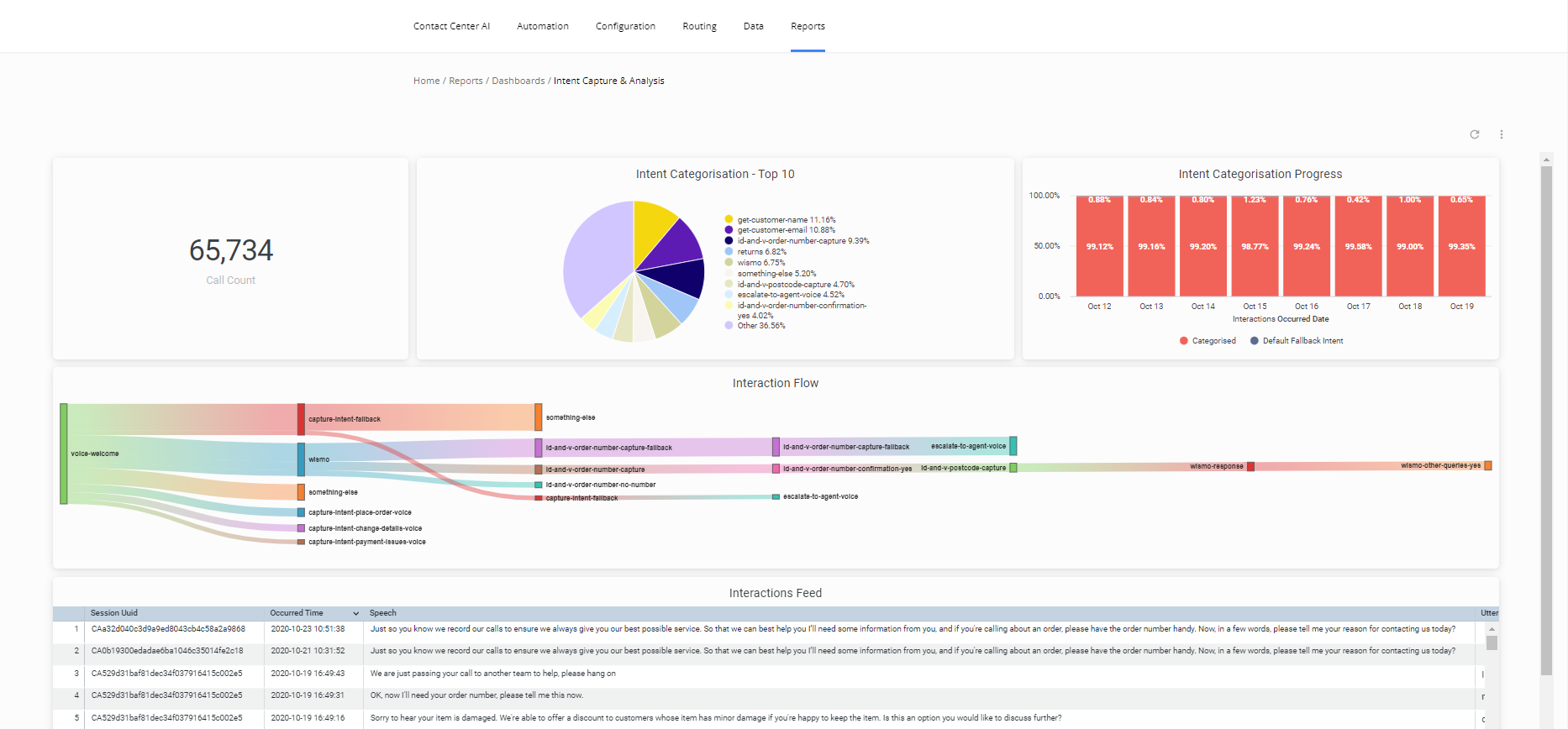Open the Contact Center AI menu
Viewport: 1568px width, 729px height.
451,26
